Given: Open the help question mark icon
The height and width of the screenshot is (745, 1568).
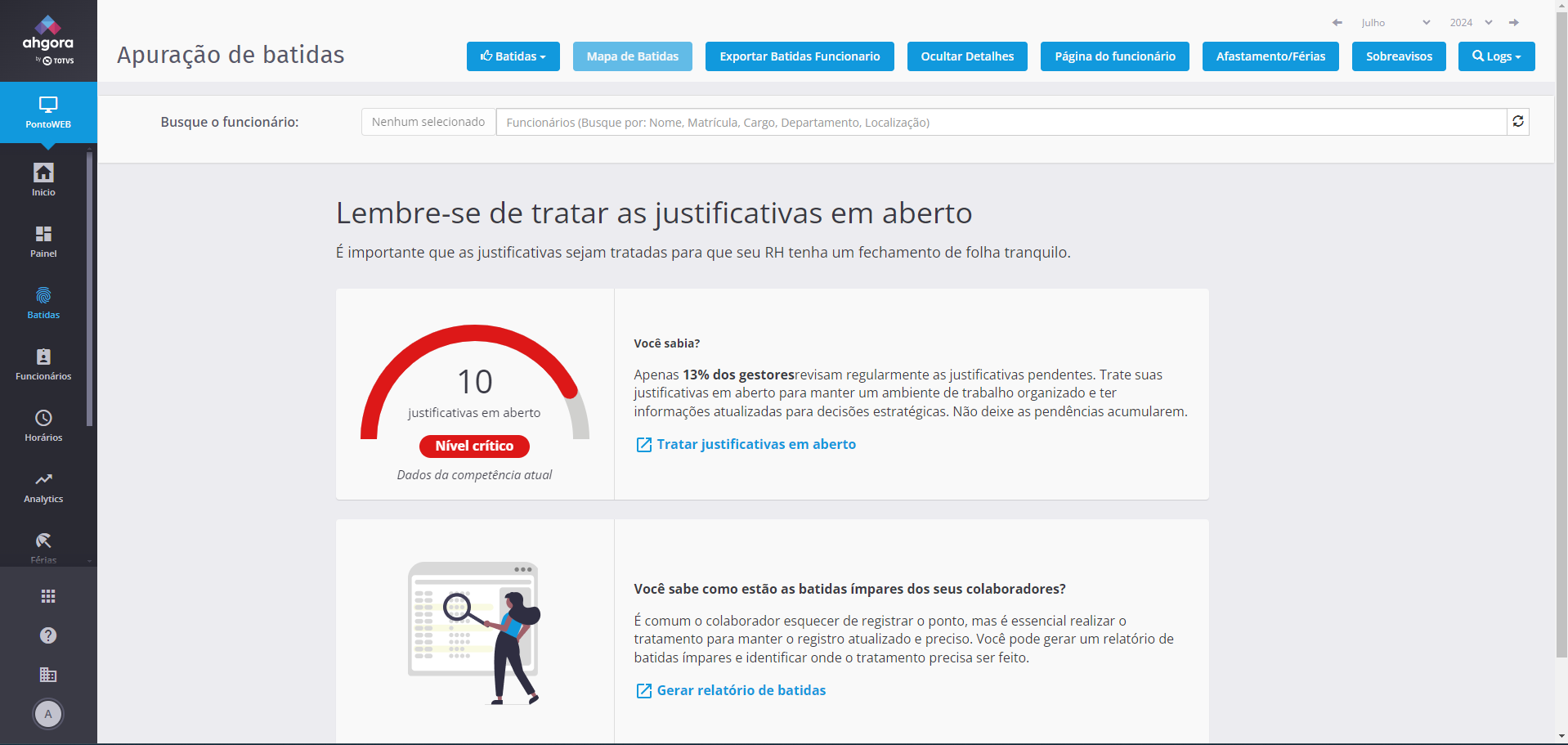Looking at the screenshot, I should click(x=48, y=635).
